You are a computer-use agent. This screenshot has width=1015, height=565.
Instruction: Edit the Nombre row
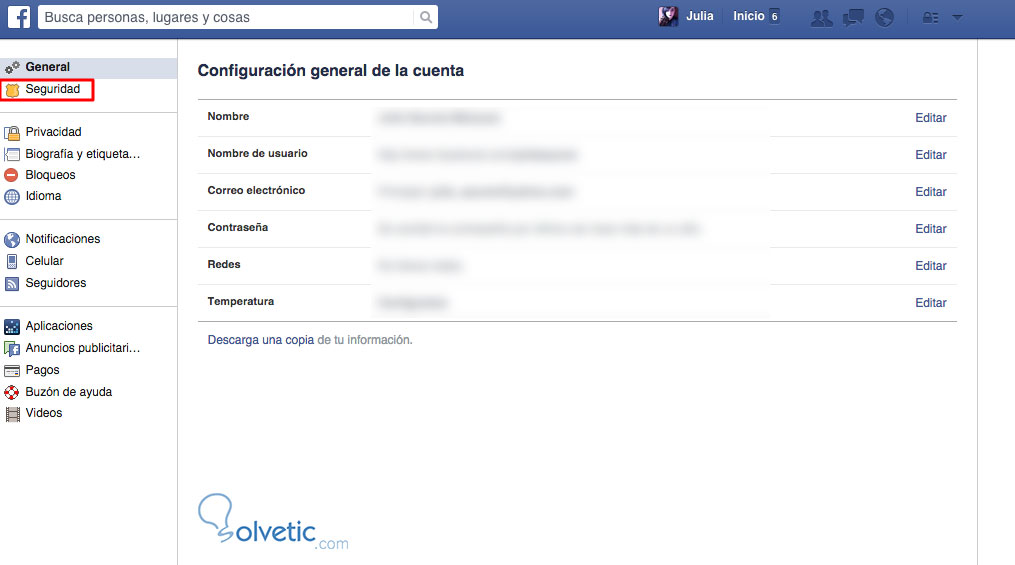pyautogui.click(x=930, y=118)
